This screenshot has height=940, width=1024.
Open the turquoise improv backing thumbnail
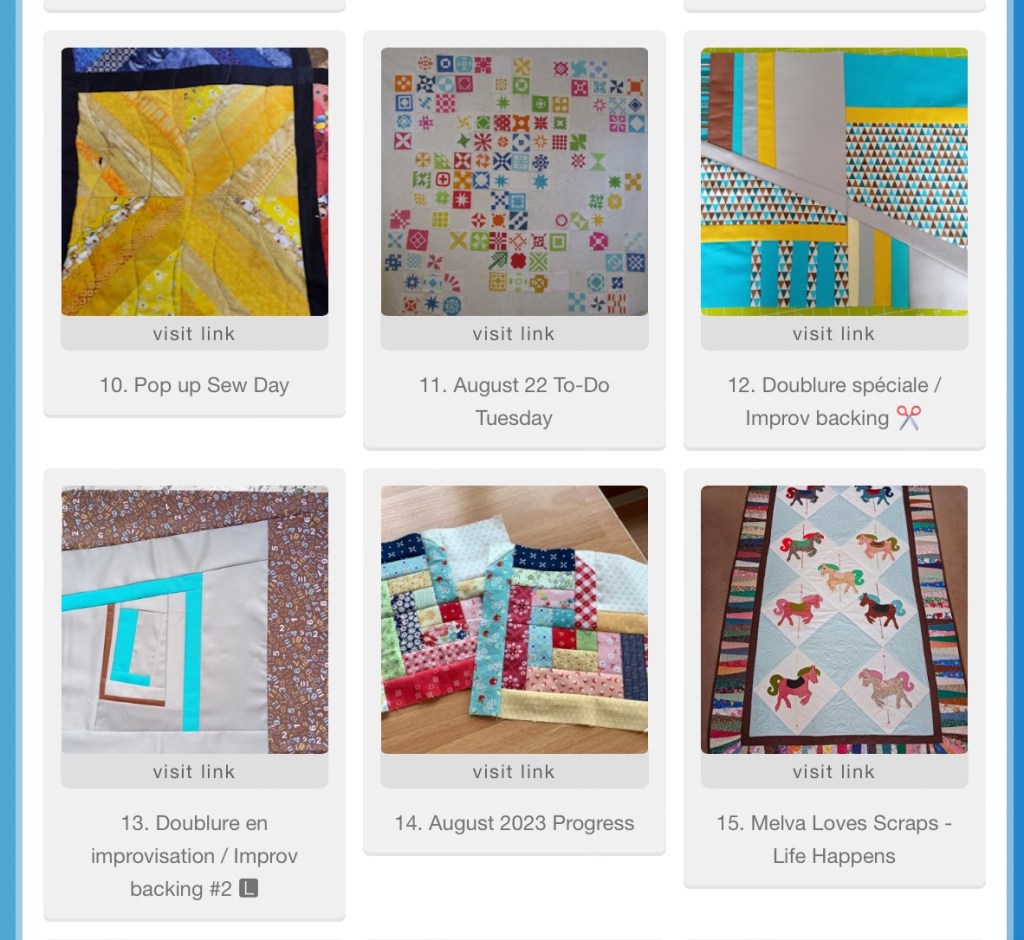pos(834,182)
